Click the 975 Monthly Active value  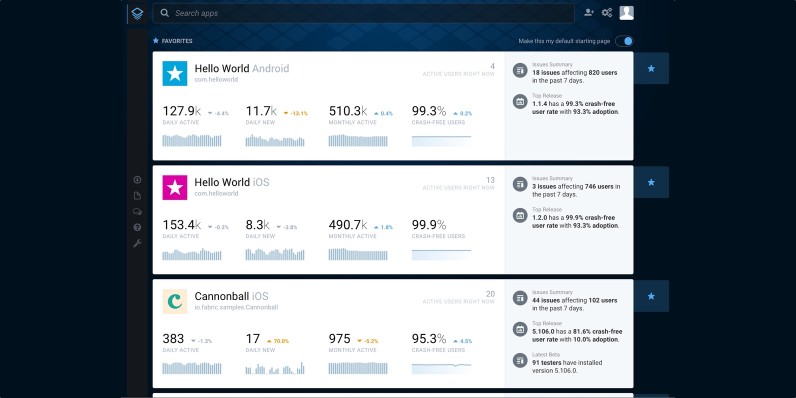pos(340,339)
